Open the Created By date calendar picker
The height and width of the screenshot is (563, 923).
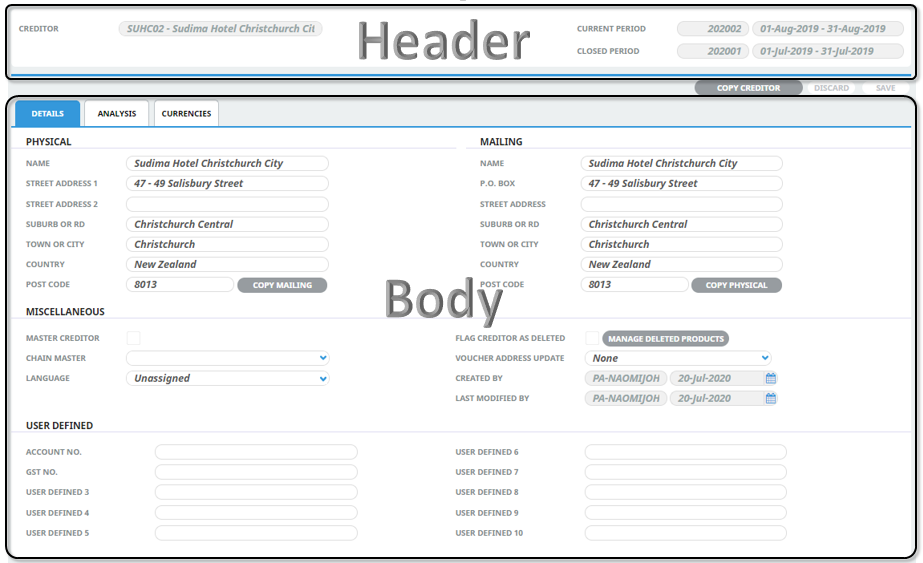click(x=771, y=379)
